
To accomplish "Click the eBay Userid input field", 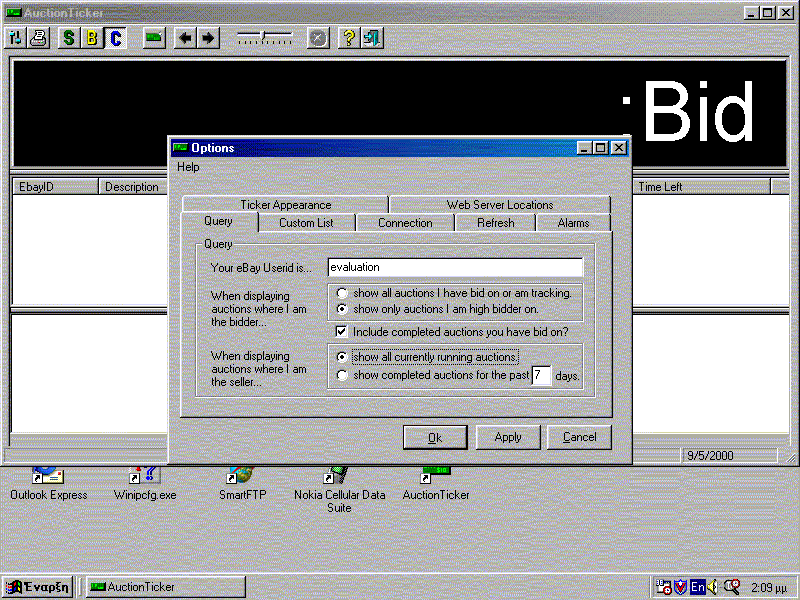I will 455,267.
